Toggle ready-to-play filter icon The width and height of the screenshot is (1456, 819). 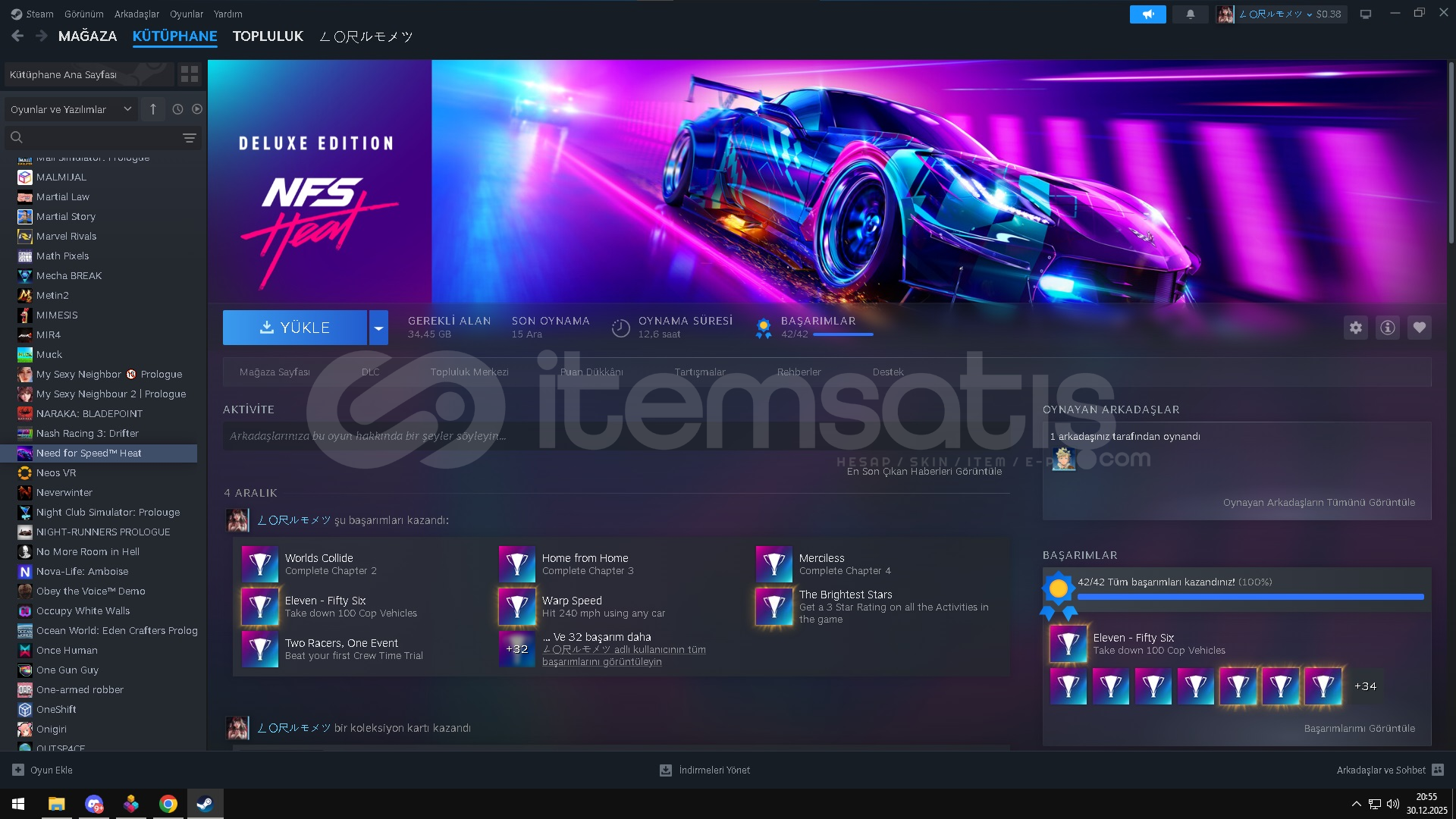(x=197, y=109)
